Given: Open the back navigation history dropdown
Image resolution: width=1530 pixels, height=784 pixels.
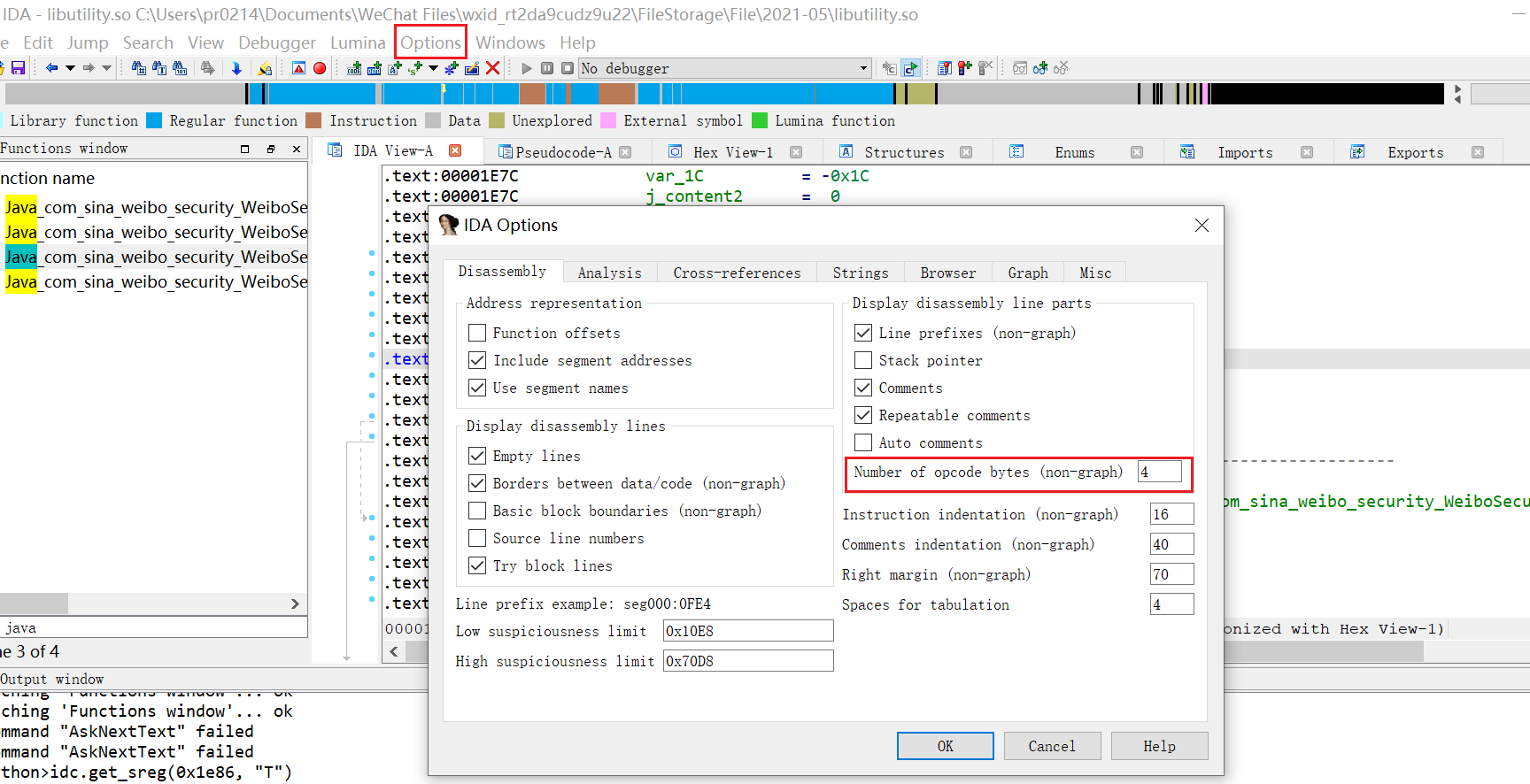Looking at the screenshot, I should click(70, 68).
